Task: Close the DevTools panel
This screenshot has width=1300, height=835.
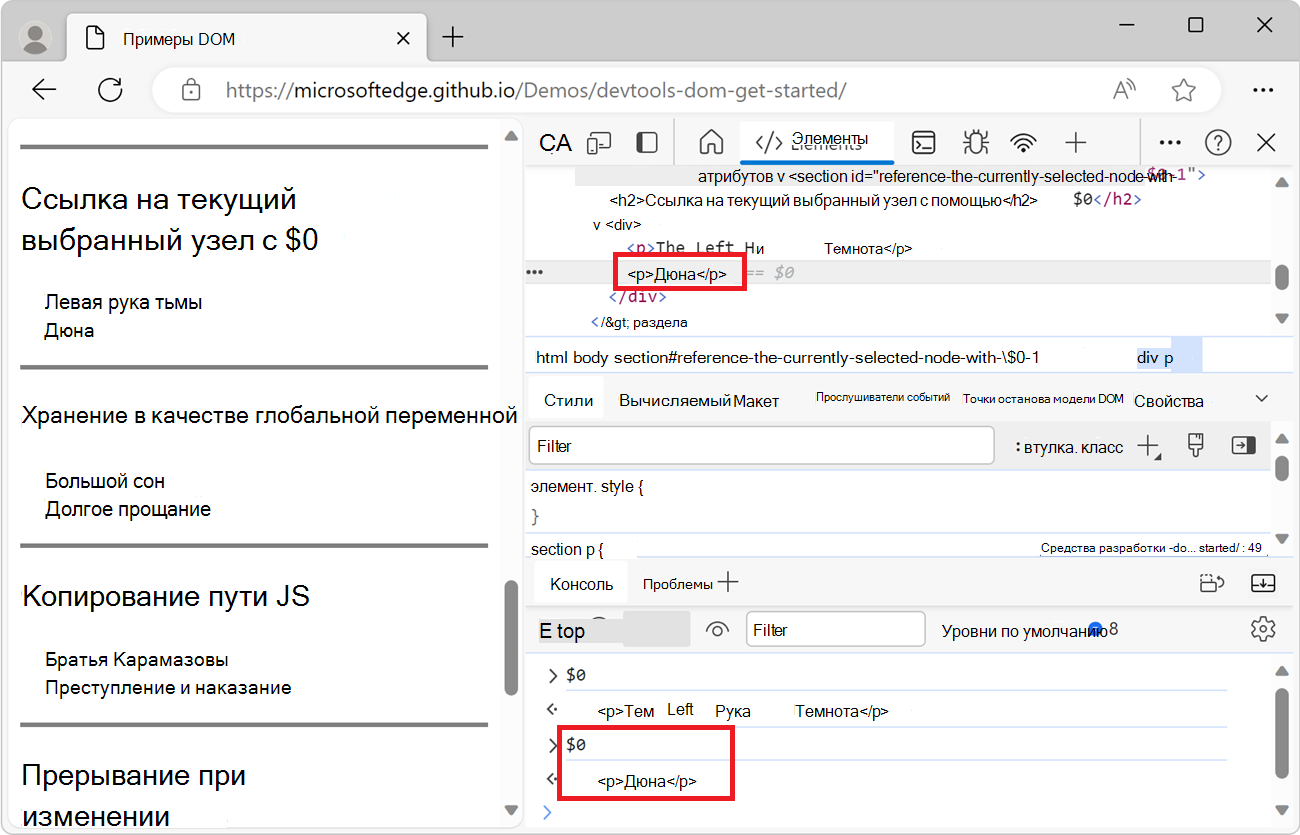Action: pyautogui.click(x=1266, y=143)
